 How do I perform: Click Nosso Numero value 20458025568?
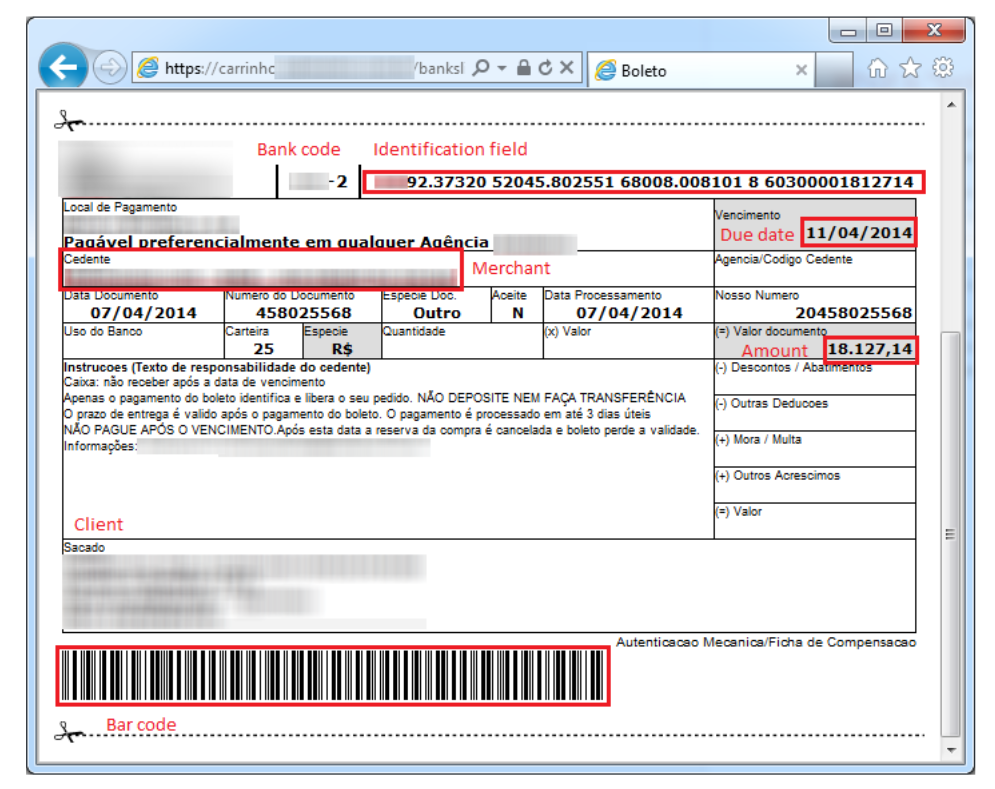click(x=853, y=313)
